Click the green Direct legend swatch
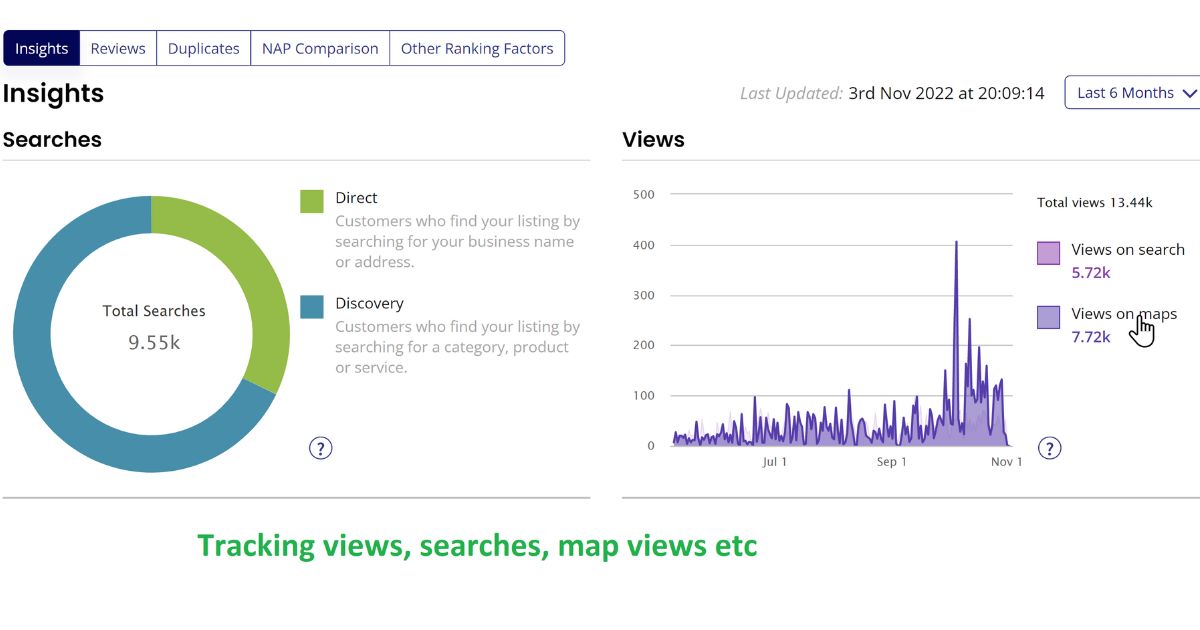The image size is (1200, 630). point(312,201)
